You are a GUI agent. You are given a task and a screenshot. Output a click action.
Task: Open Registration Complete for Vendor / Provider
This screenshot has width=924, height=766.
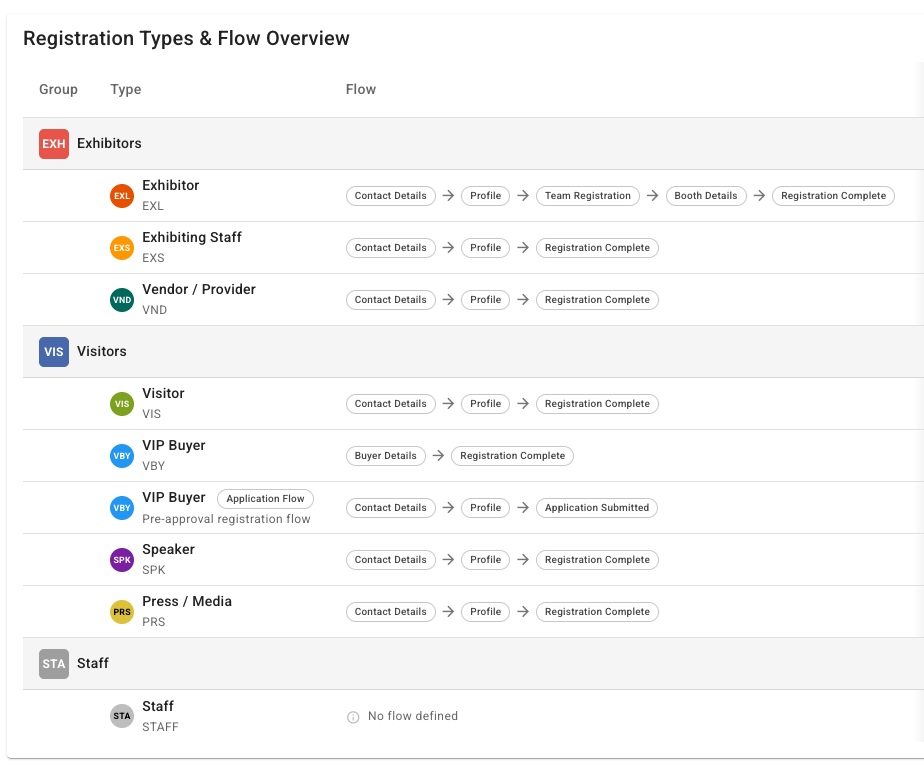click(597, 299)
